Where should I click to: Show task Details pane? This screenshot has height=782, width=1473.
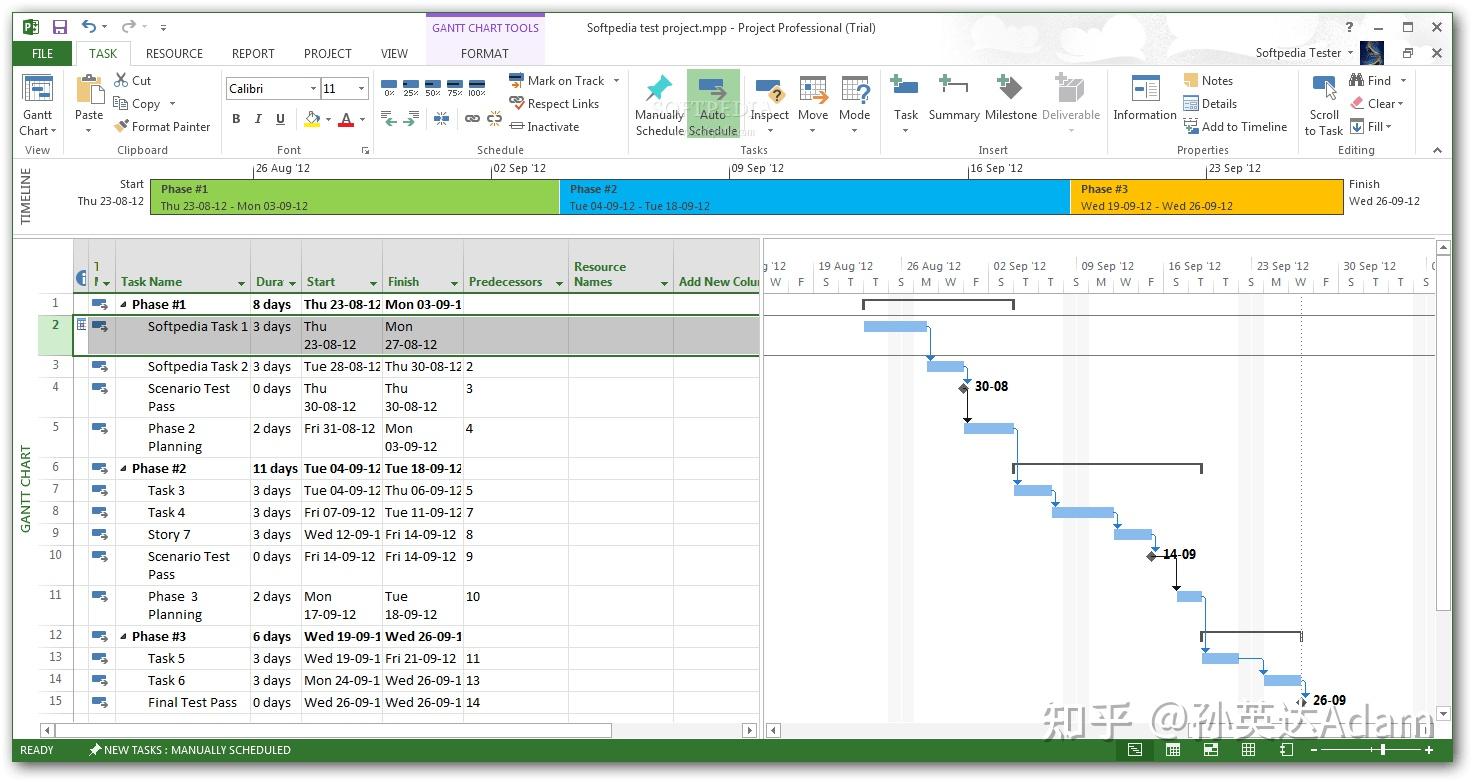tap(1210, 104)
